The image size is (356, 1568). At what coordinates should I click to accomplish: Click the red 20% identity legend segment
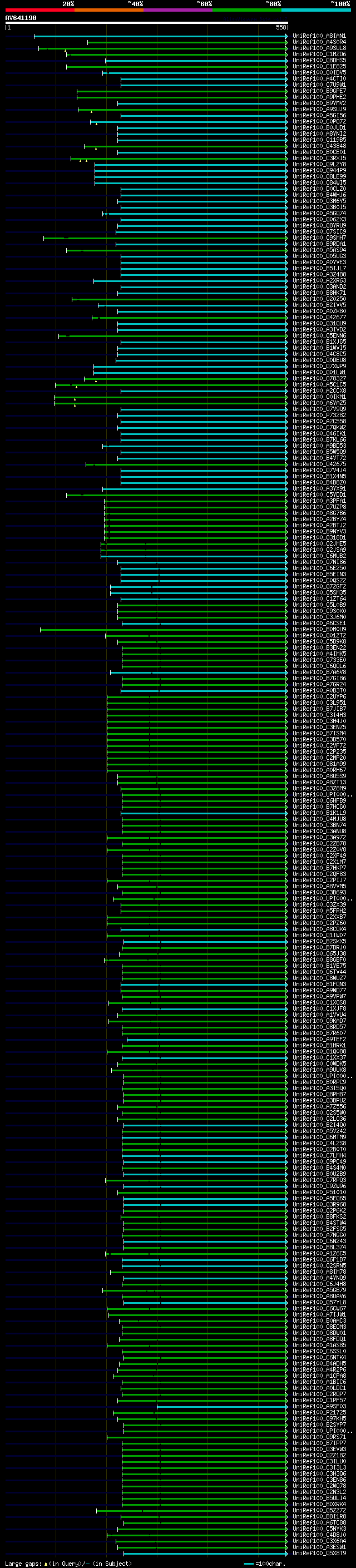tap(39, 10)
